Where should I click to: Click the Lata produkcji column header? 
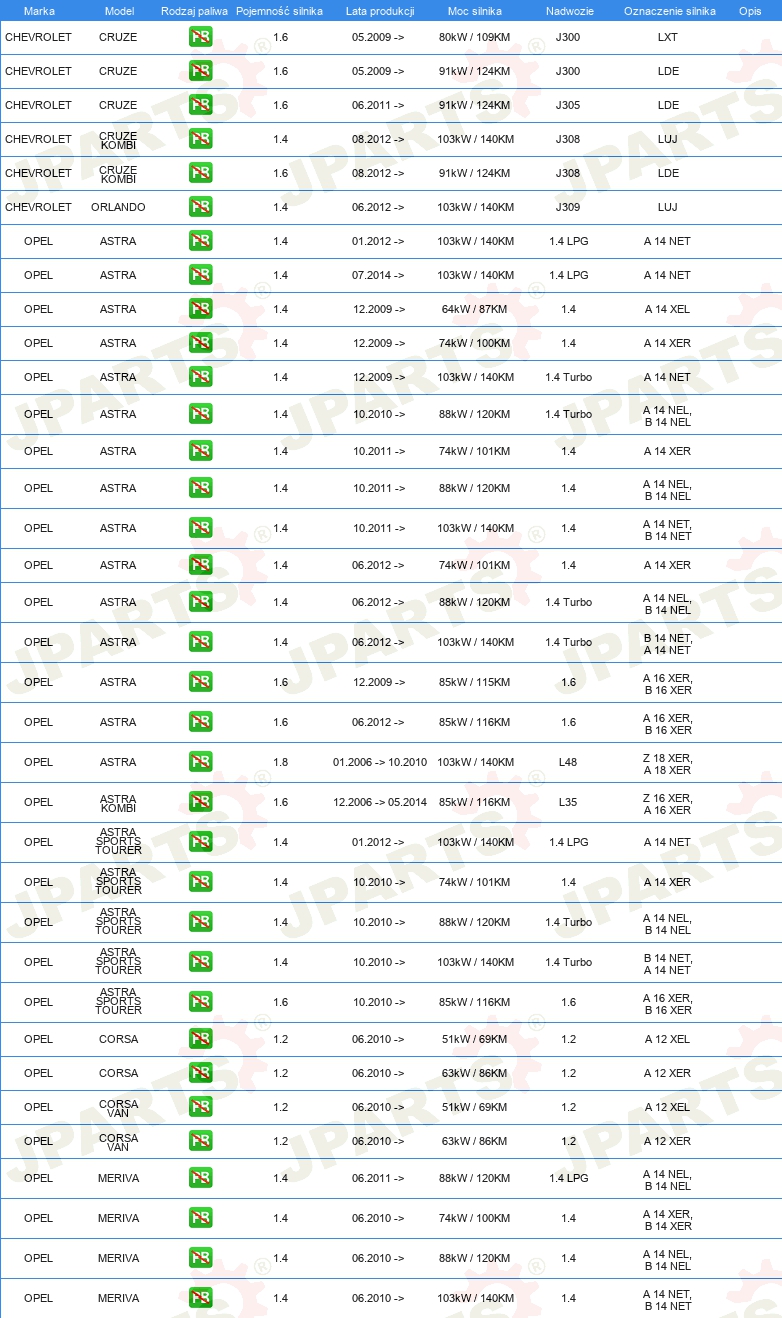[380, 10]
